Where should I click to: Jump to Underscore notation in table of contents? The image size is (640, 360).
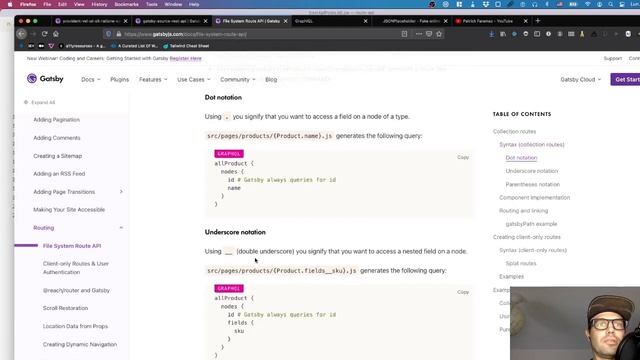tap(531, 171)
